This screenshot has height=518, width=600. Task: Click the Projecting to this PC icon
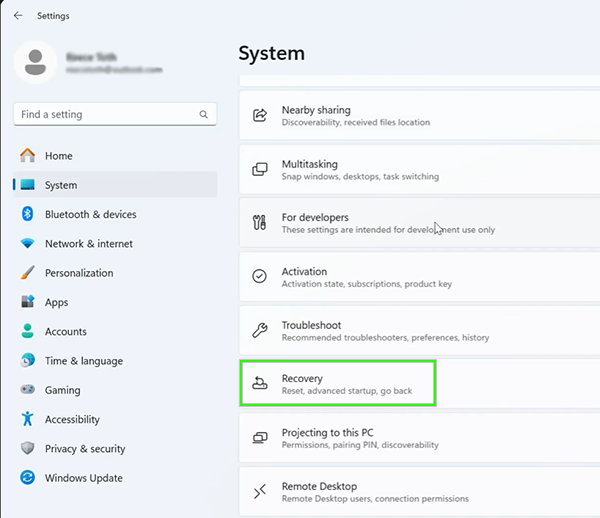[x=260, y=437]
